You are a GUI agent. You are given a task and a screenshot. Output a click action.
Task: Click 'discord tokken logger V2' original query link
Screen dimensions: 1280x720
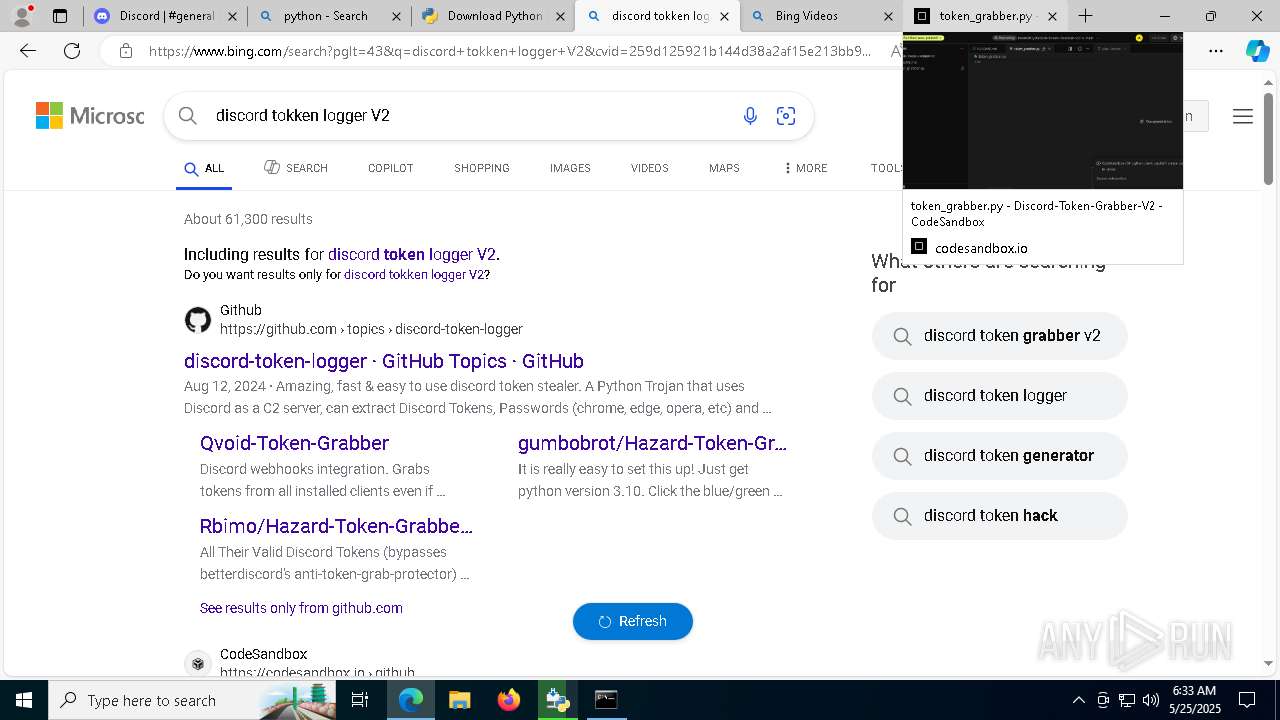(x=416, y=274)
